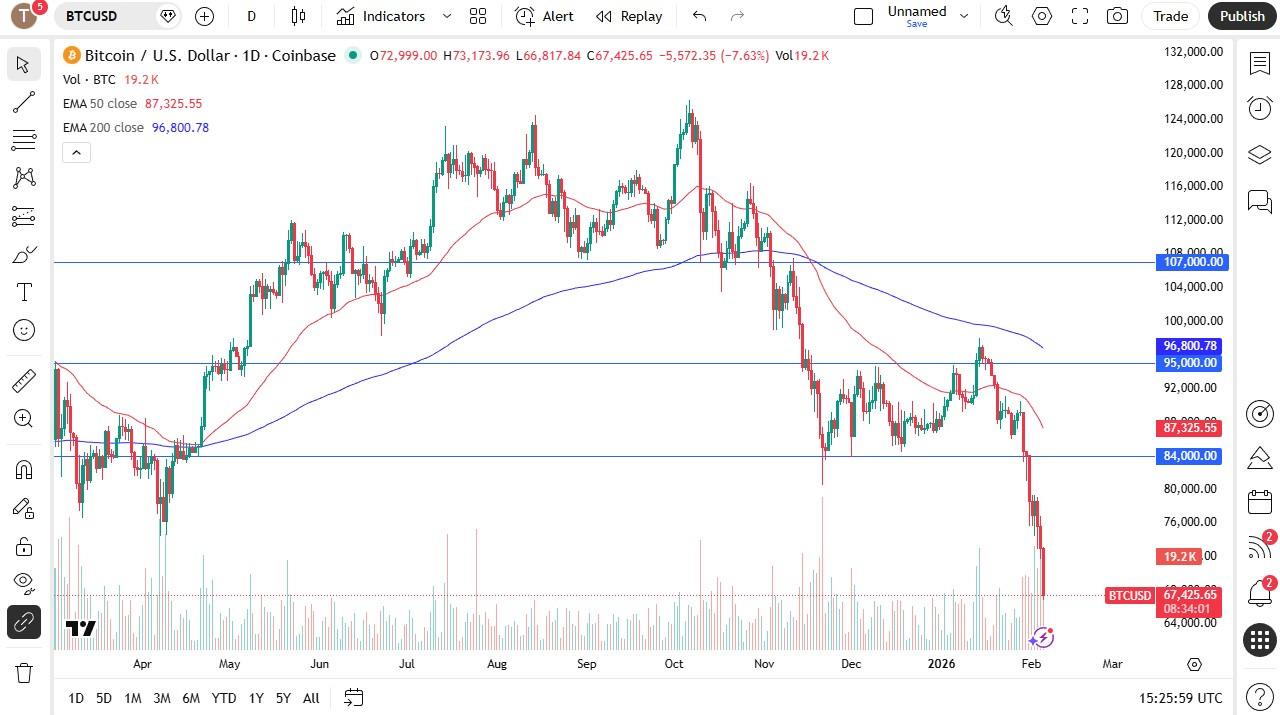Hide all drawings with the eye toggle

23,583
